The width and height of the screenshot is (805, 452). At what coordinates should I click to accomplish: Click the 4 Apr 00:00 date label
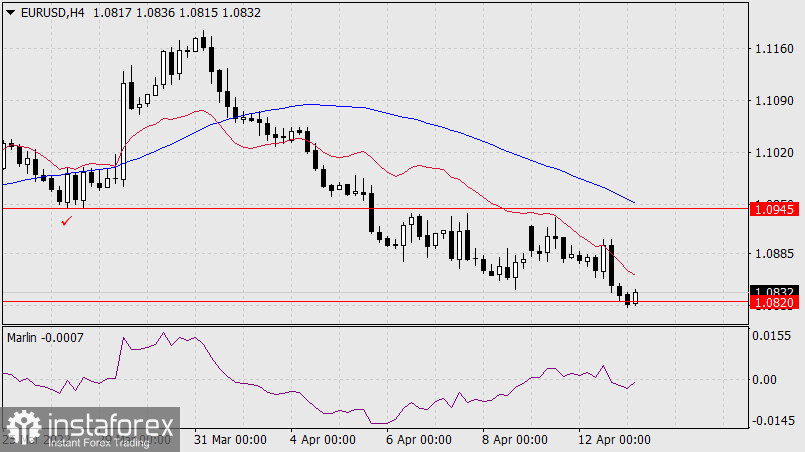coord(323,440)
